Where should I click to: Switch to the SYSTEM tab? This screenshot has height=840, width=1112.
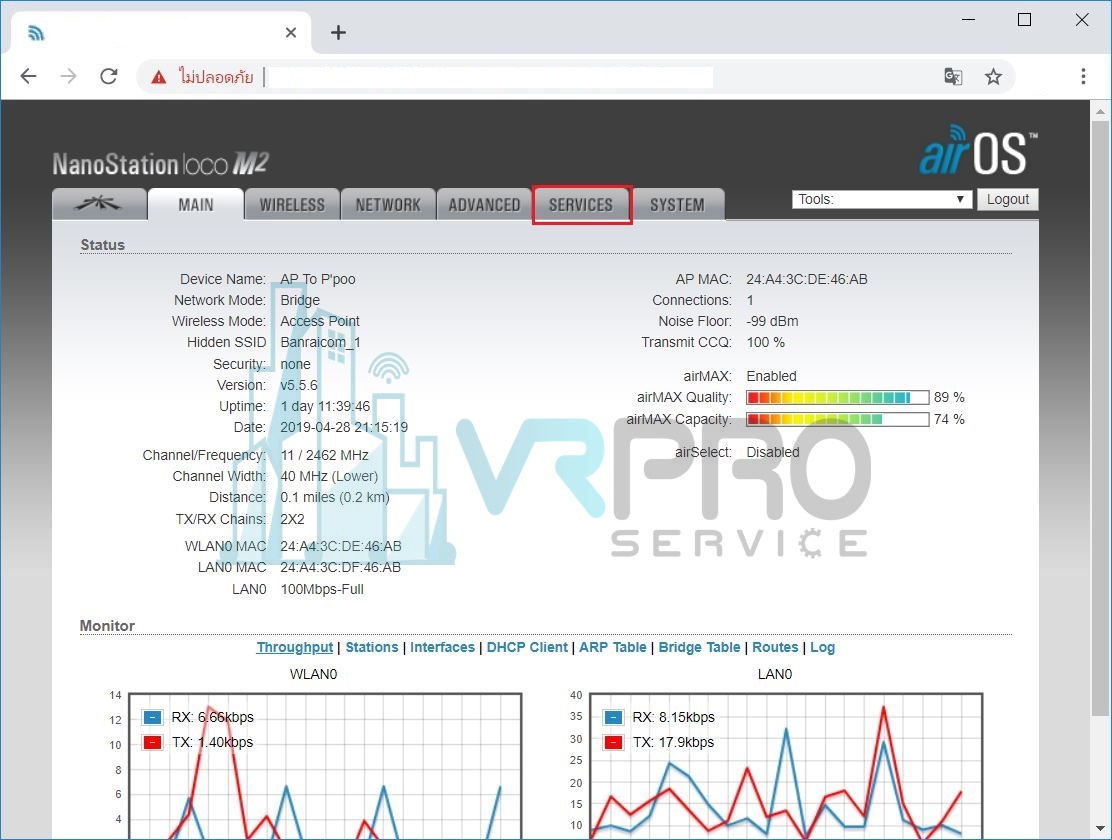[x=677, y=204]
